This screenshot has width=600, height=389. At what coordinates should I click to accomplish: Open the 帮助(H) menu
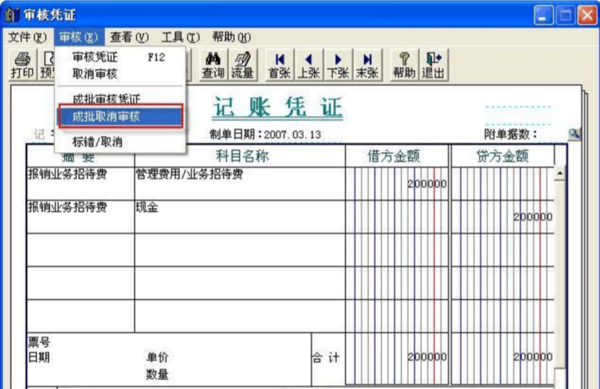(232, 37)
